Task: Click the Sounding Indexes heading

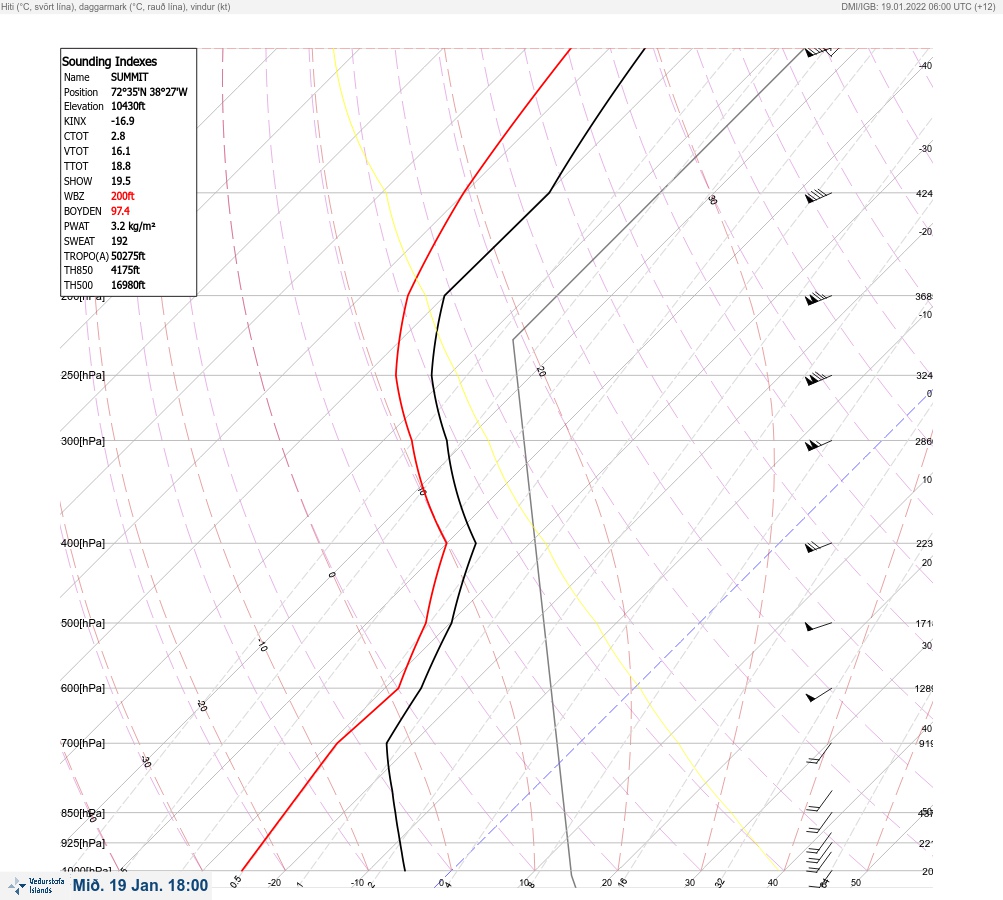Action: 109,61
